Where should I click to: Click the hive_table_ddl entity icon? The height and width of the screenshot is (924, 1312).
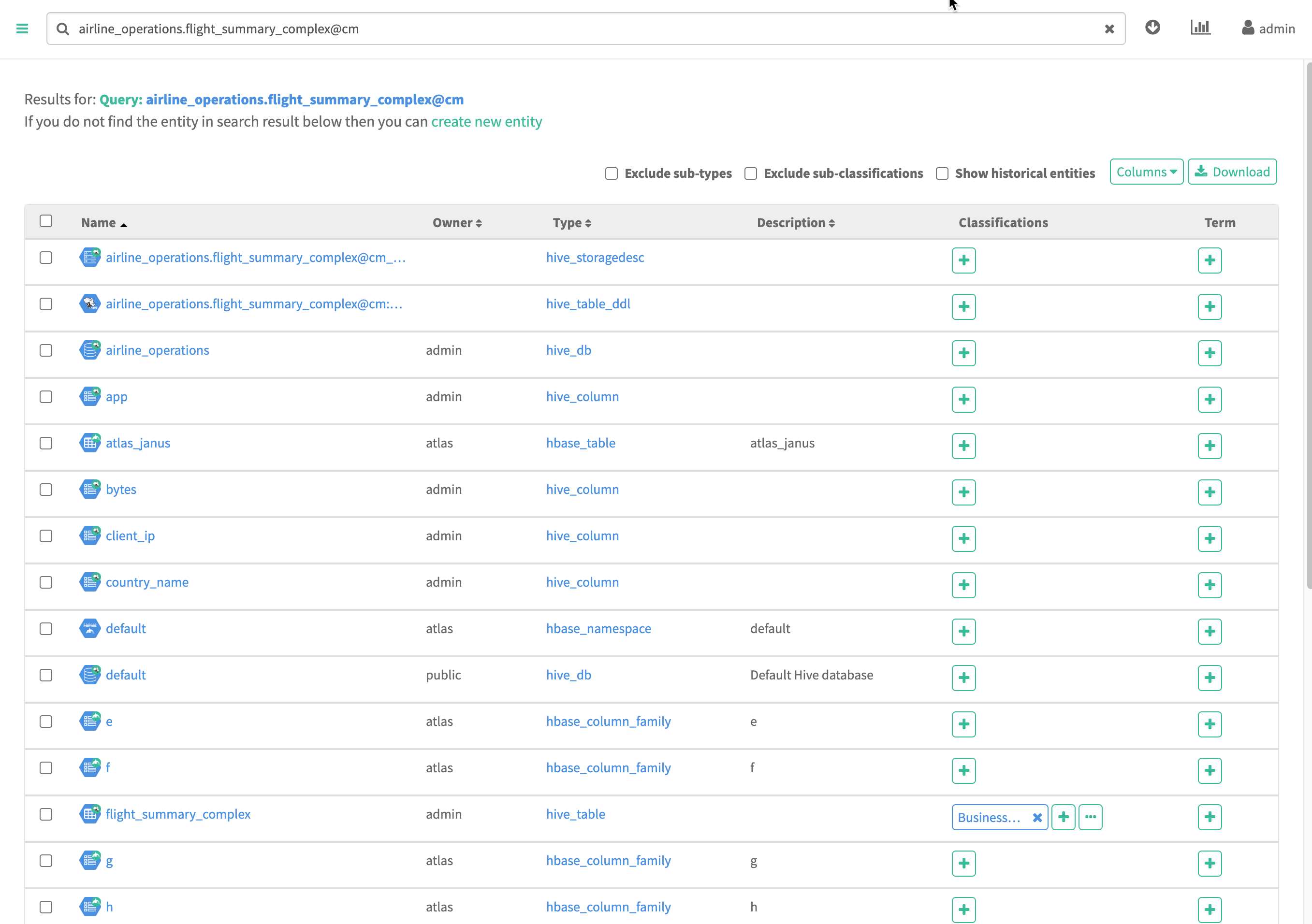[x=90, y=304]
